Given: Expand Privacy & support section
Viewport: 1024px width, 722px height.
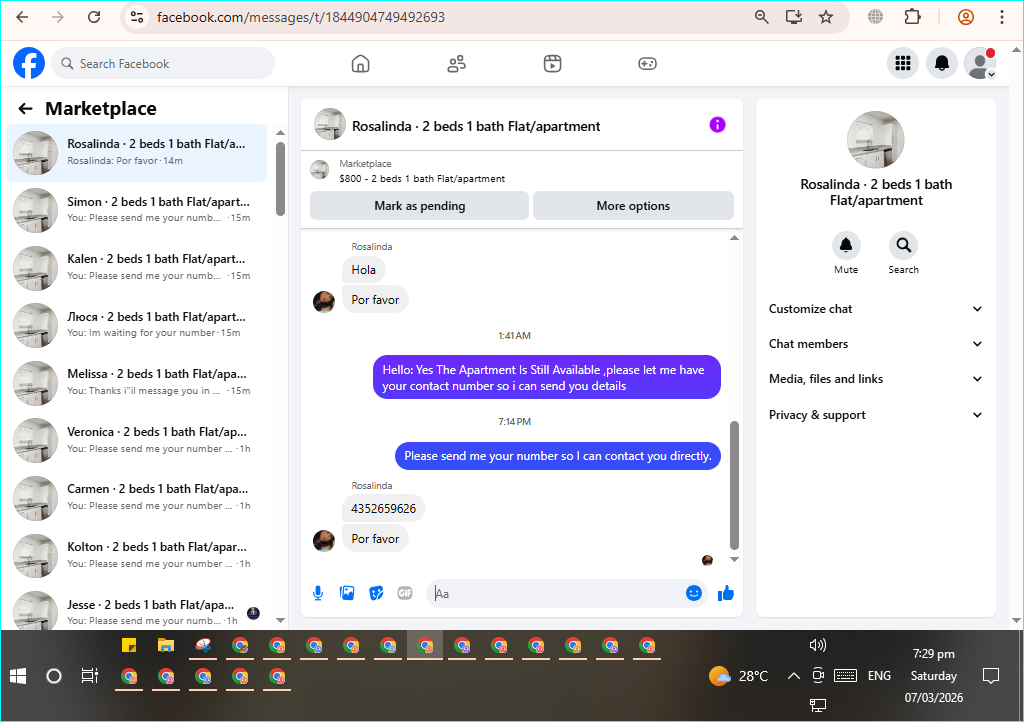Looking at the screenshot, I should pos(875,415).
